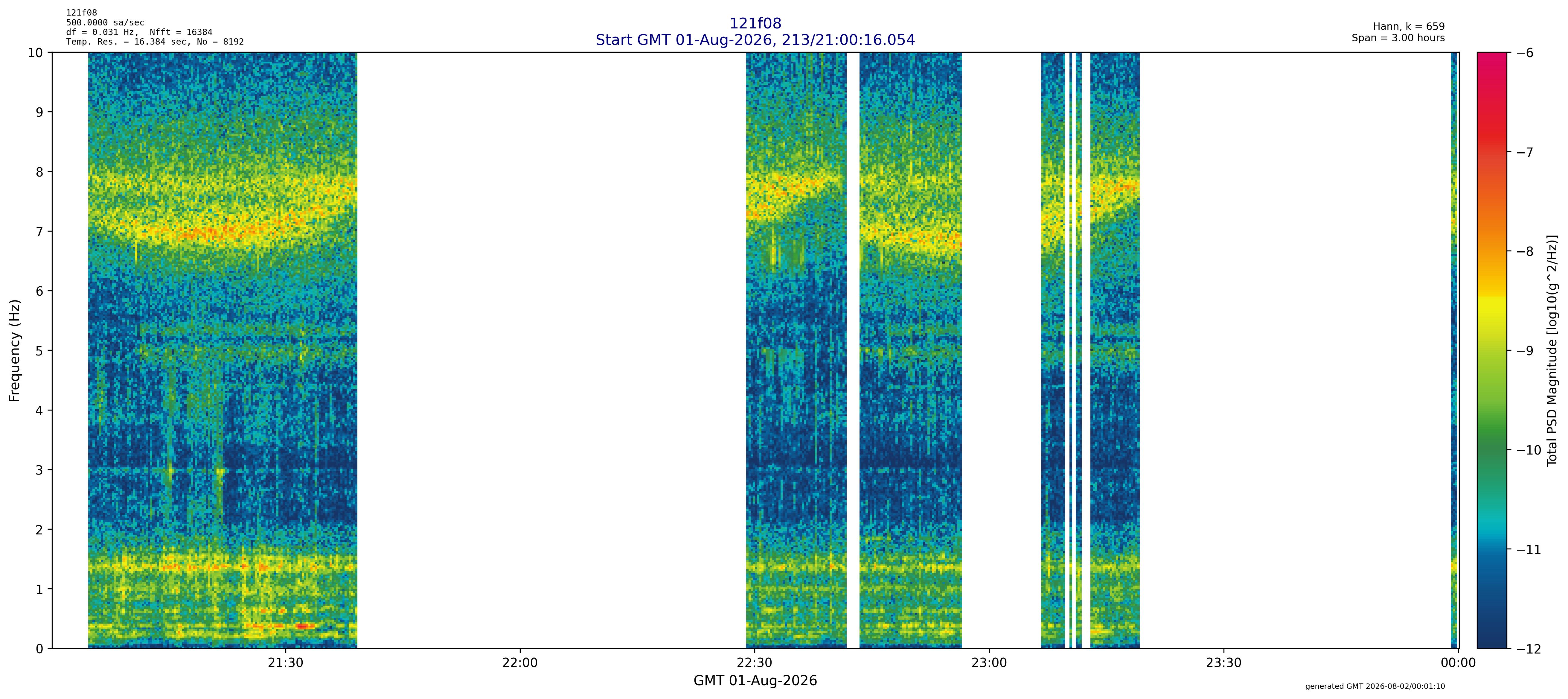Click the colorbar tick label −10
1568x699 pixels.
point(1528,451)
